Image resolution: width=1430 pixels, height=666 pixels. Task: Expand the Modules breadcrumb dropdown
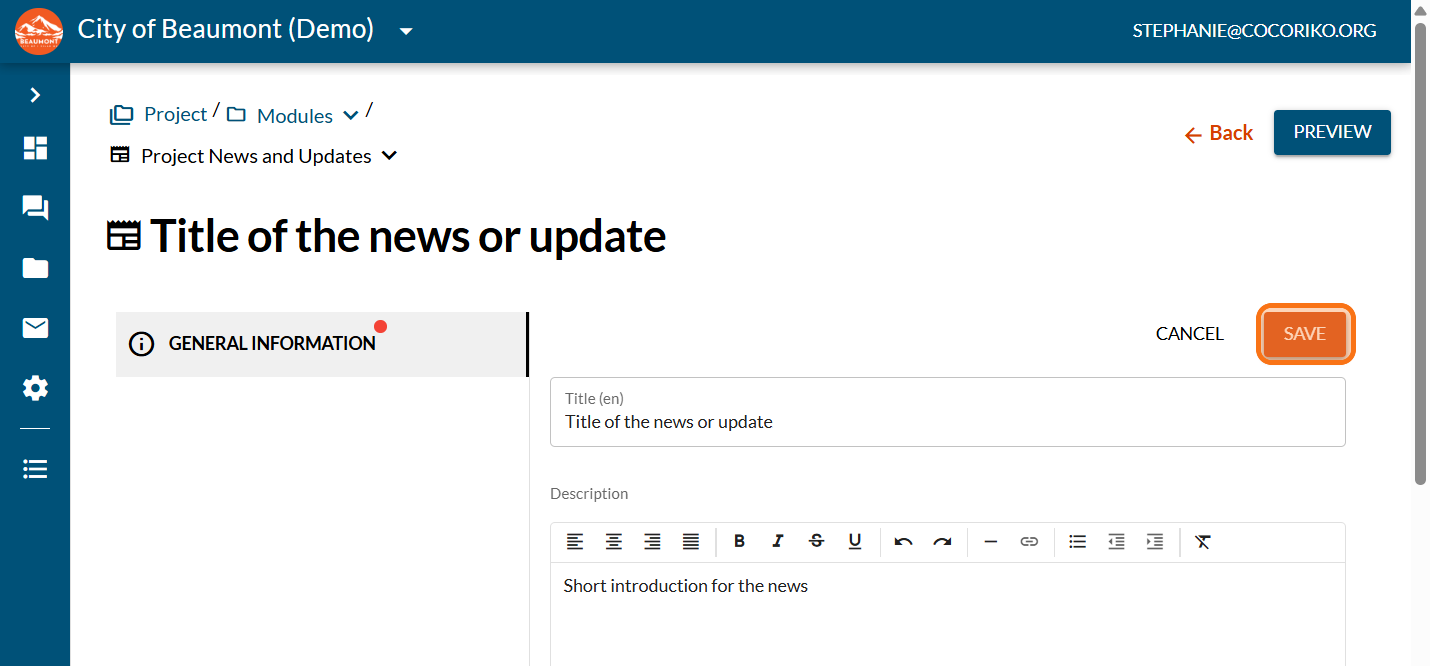coord(351,115)
